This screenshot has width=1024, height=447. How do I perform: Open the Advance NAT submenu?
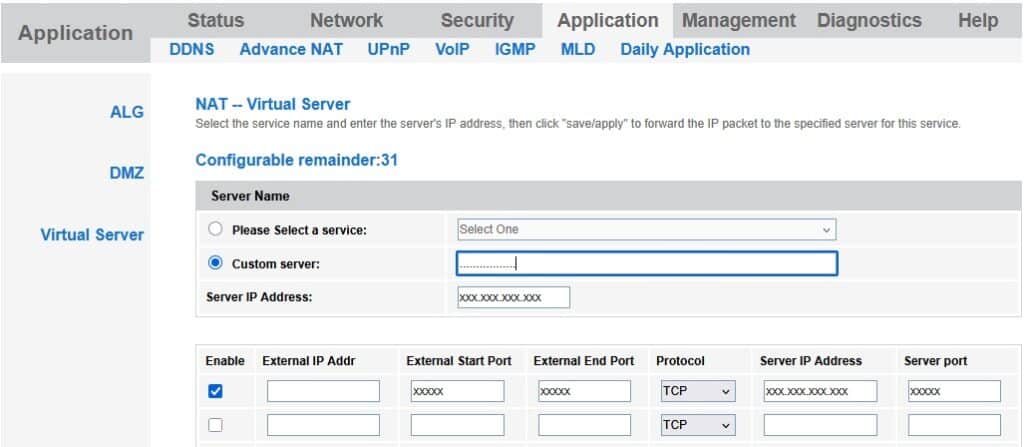[x=291, y=49]
